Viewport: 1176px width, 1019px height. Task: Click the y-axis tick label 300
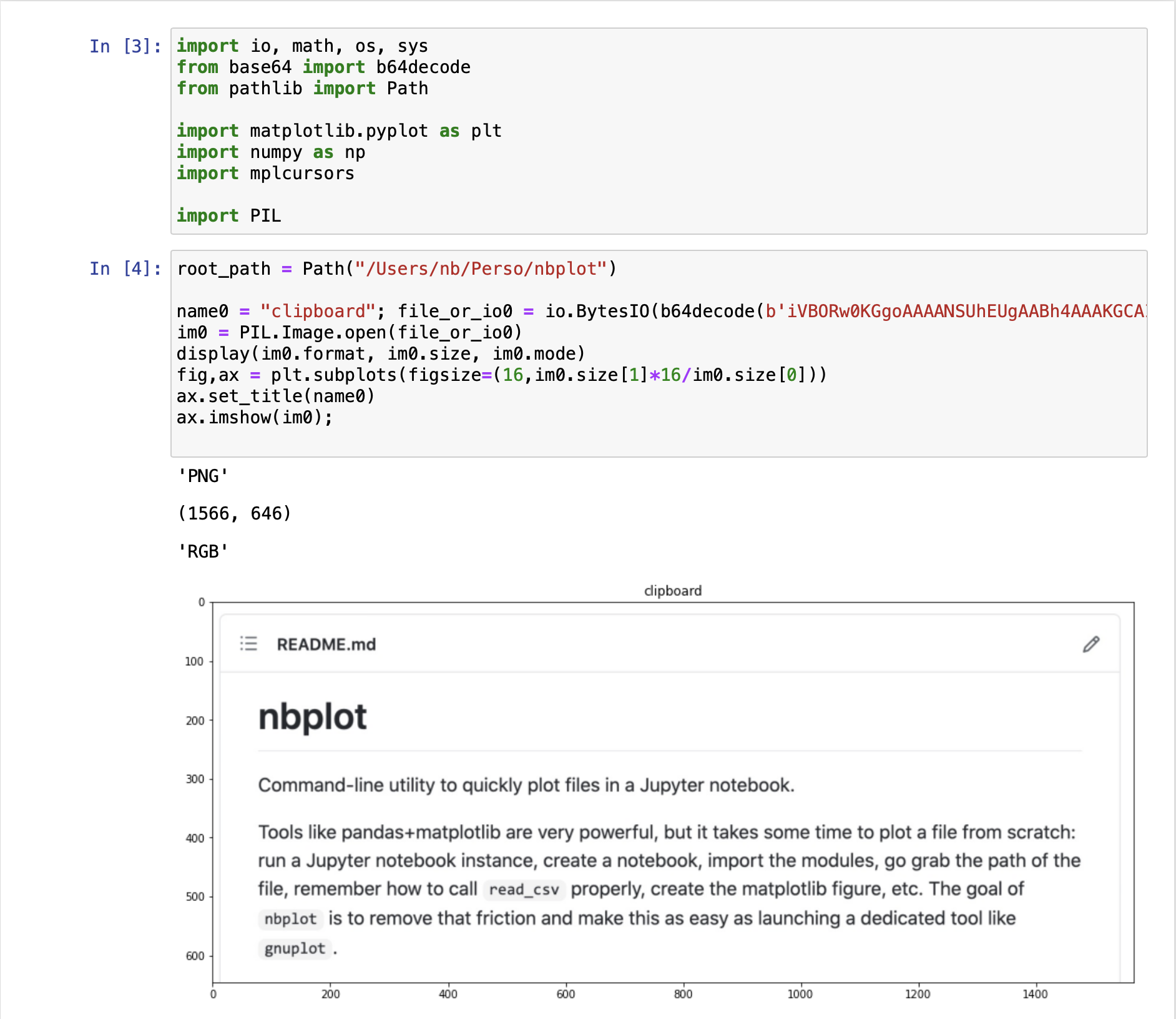pos(195,779)
